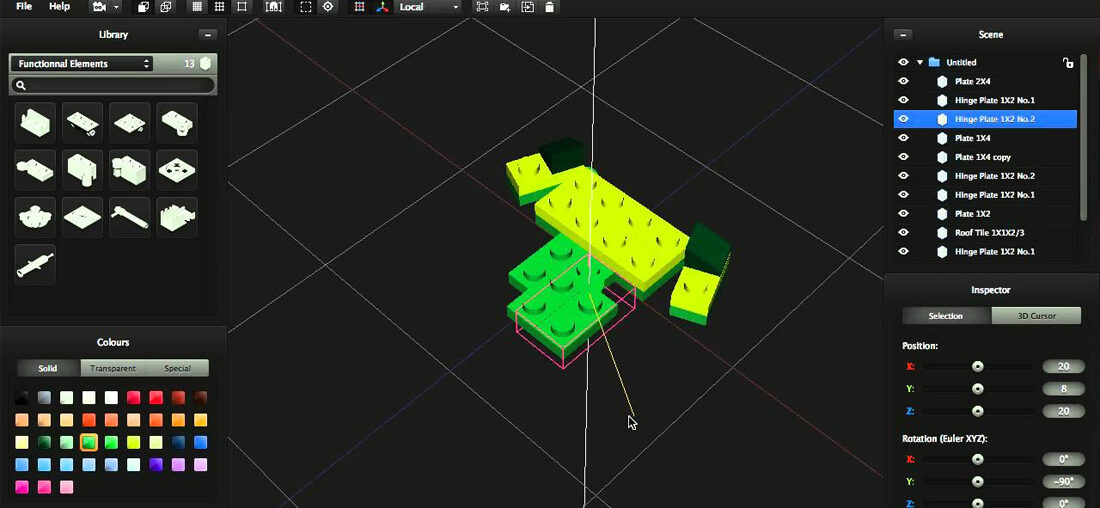1100x508 pixels.
Task: Select the fine grid toolbar icon
Action: [x=197, y=7]
